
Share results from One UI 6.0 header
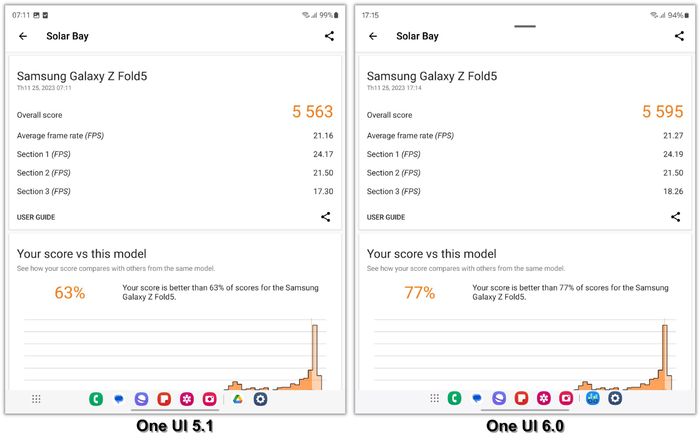[x=679, y=36]
